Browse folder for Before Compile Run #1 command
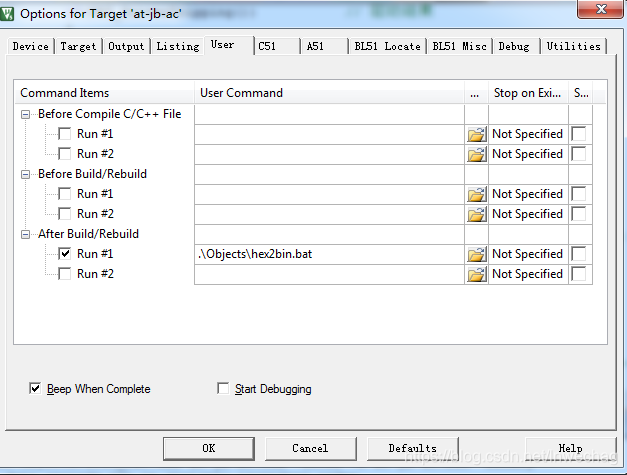Screen dimensions: 627x475 [476, 134]
